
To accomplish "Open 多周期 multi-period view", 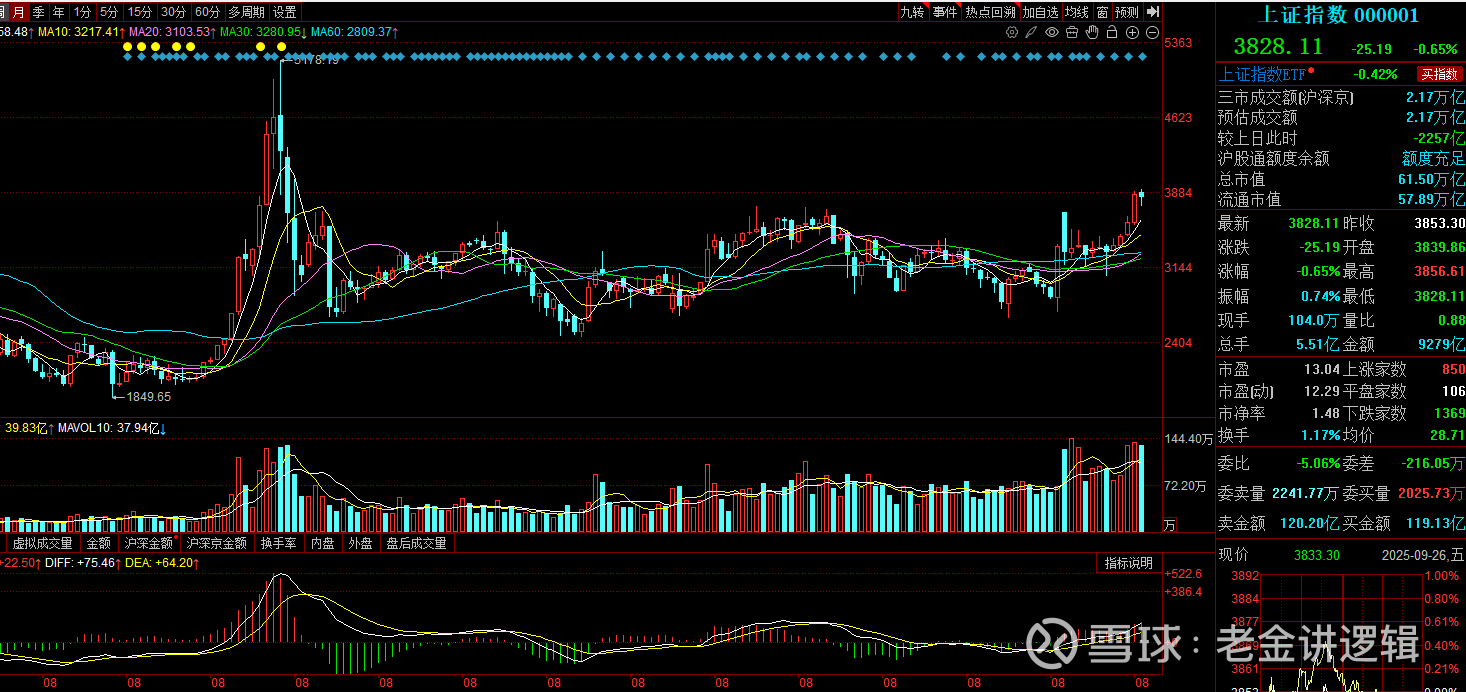I will click(246, 12).
